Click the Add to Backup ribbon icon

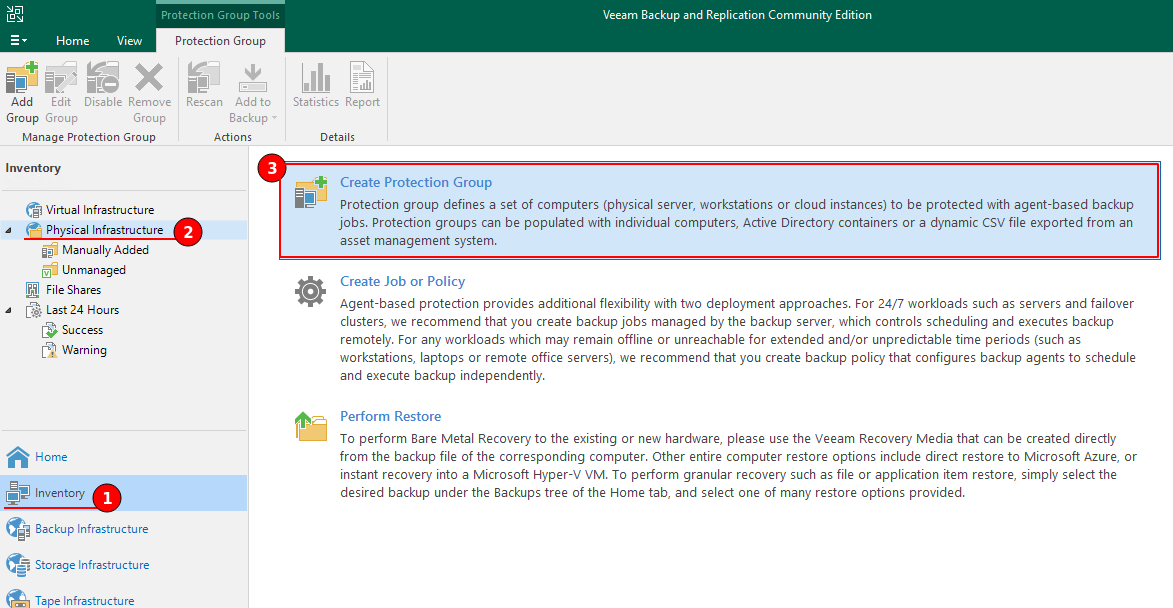tap(253, 78)
